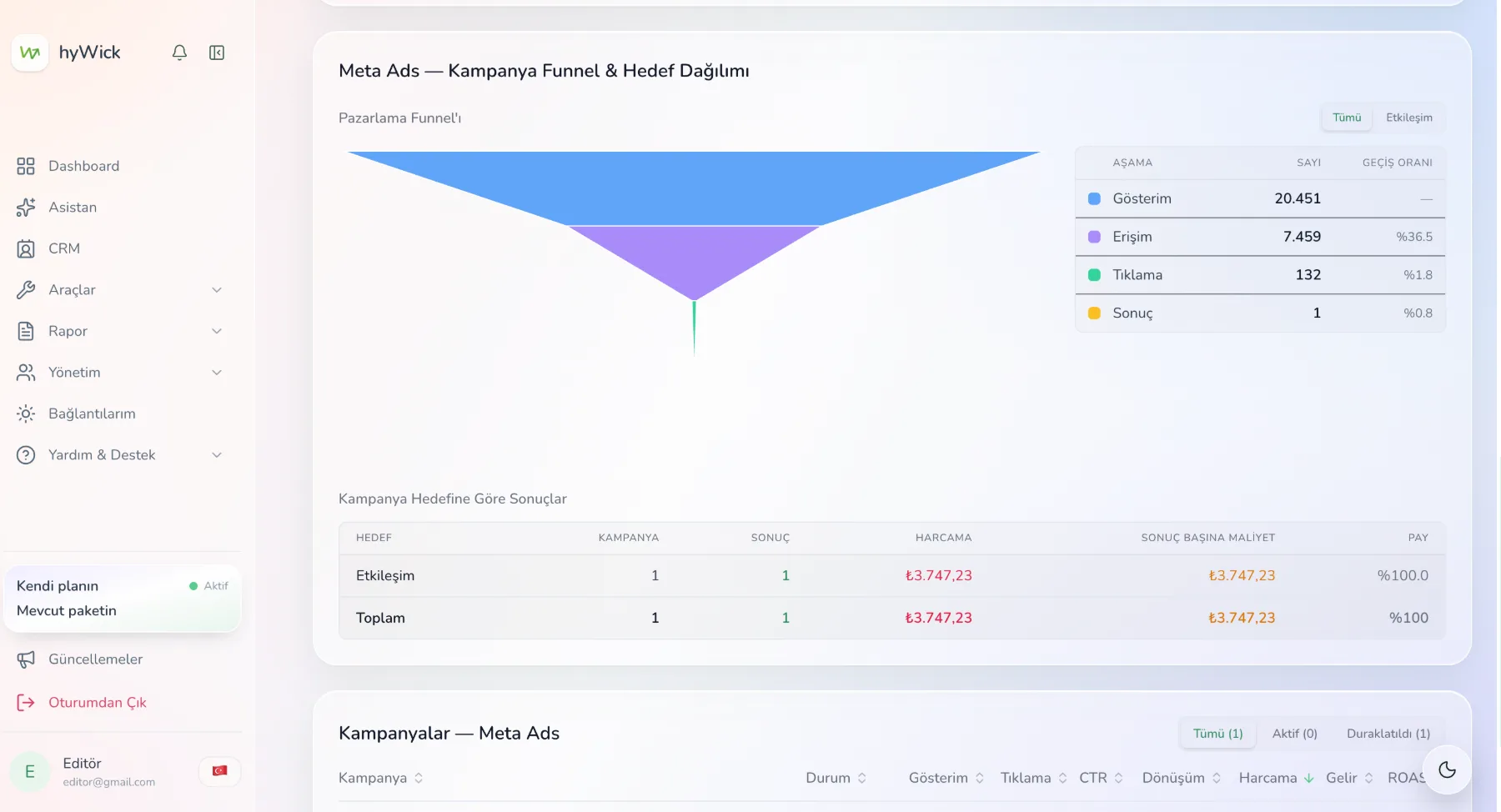This screenshot has height=812, width=1501.
Task: Switch language via Turkish flag button
Action: (220, 771)
